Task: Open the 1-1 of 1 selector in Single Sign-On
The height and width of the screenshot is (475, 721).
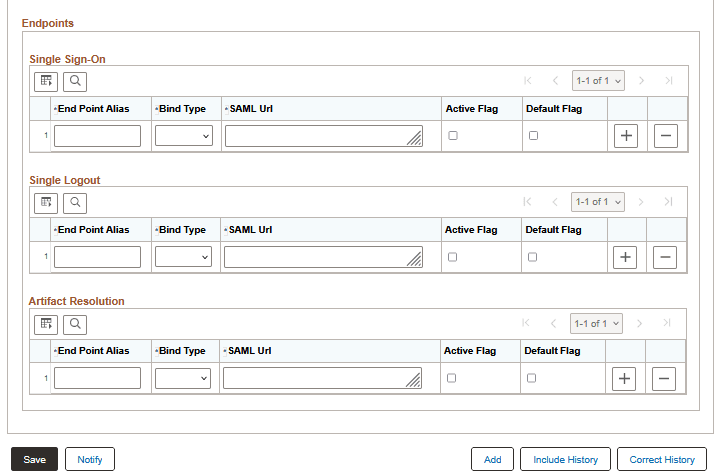Action: click(x=598, y=81)
